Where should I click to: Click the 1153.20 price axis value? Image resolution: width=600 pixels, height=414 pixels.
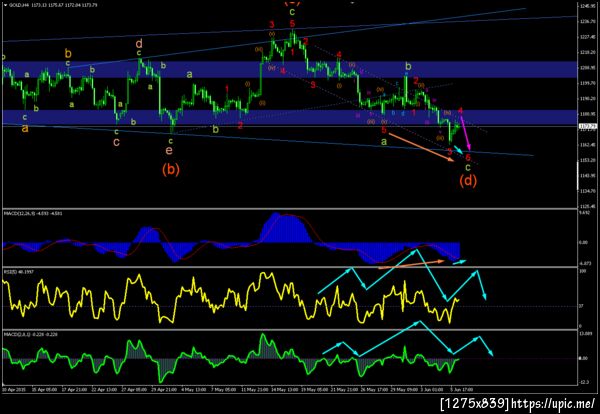coord(589,160)
